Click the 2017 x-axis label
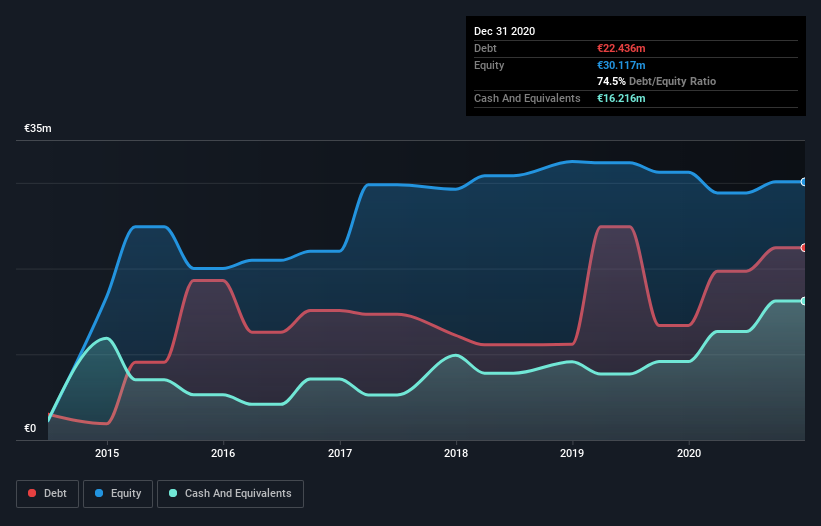This screenshot has width=821, height=526. tap(340, 453)
